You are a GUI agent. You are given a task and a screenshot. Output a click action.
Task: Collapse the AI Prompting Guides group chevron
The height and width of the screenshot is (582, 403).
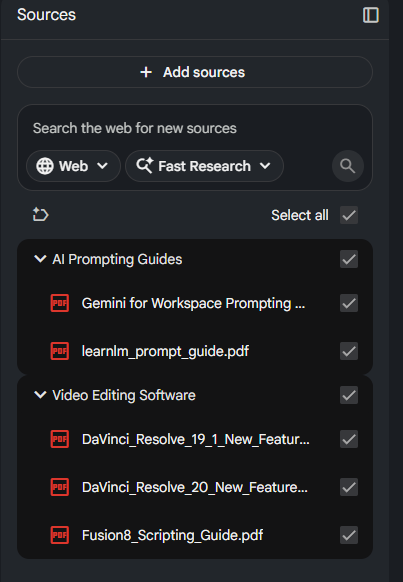coord(40,259)
